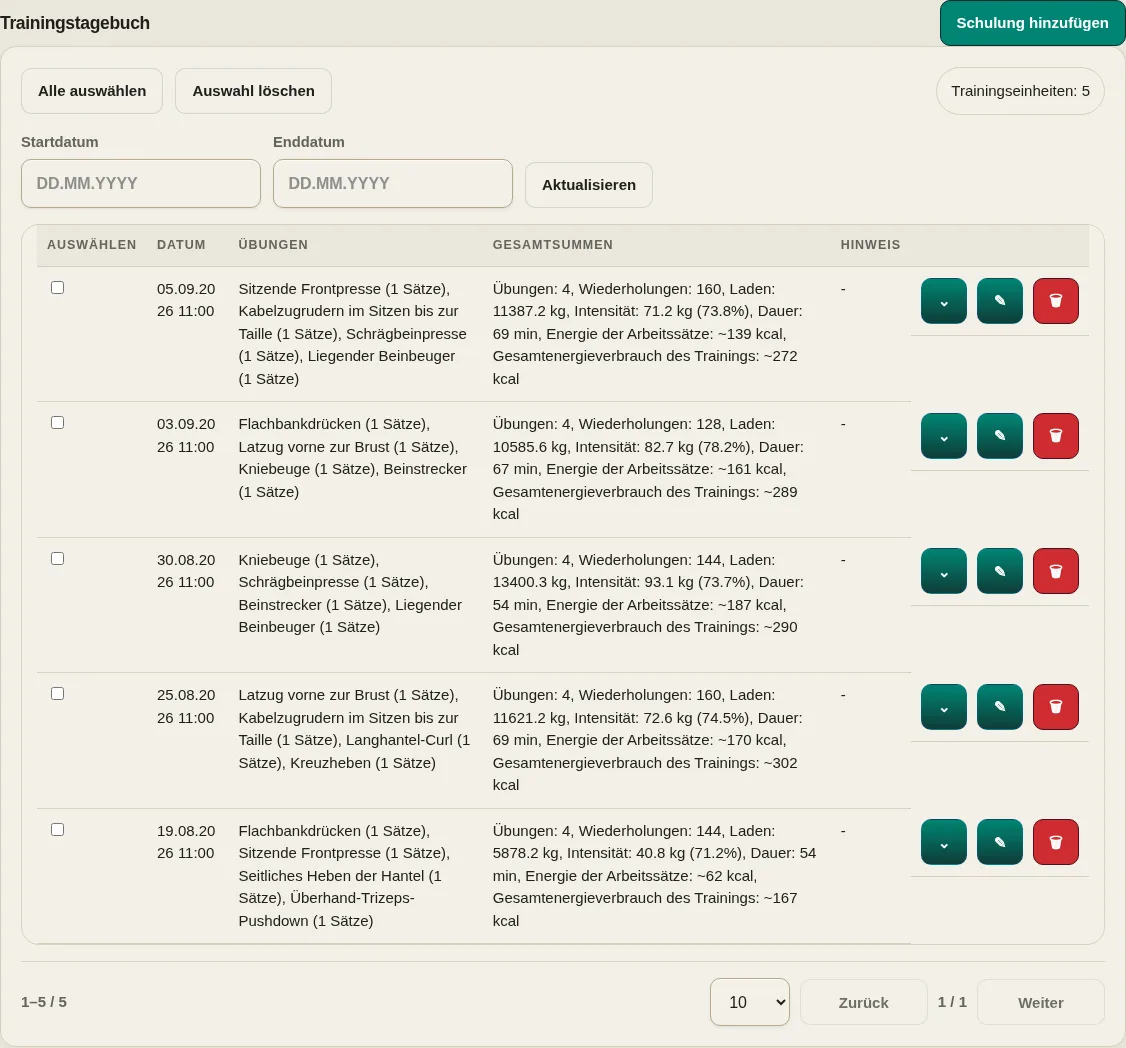Viewport: 1126px width, 1048px height.
Task: Select all sessions with Alle auswählen
Action: click(92, 91)
